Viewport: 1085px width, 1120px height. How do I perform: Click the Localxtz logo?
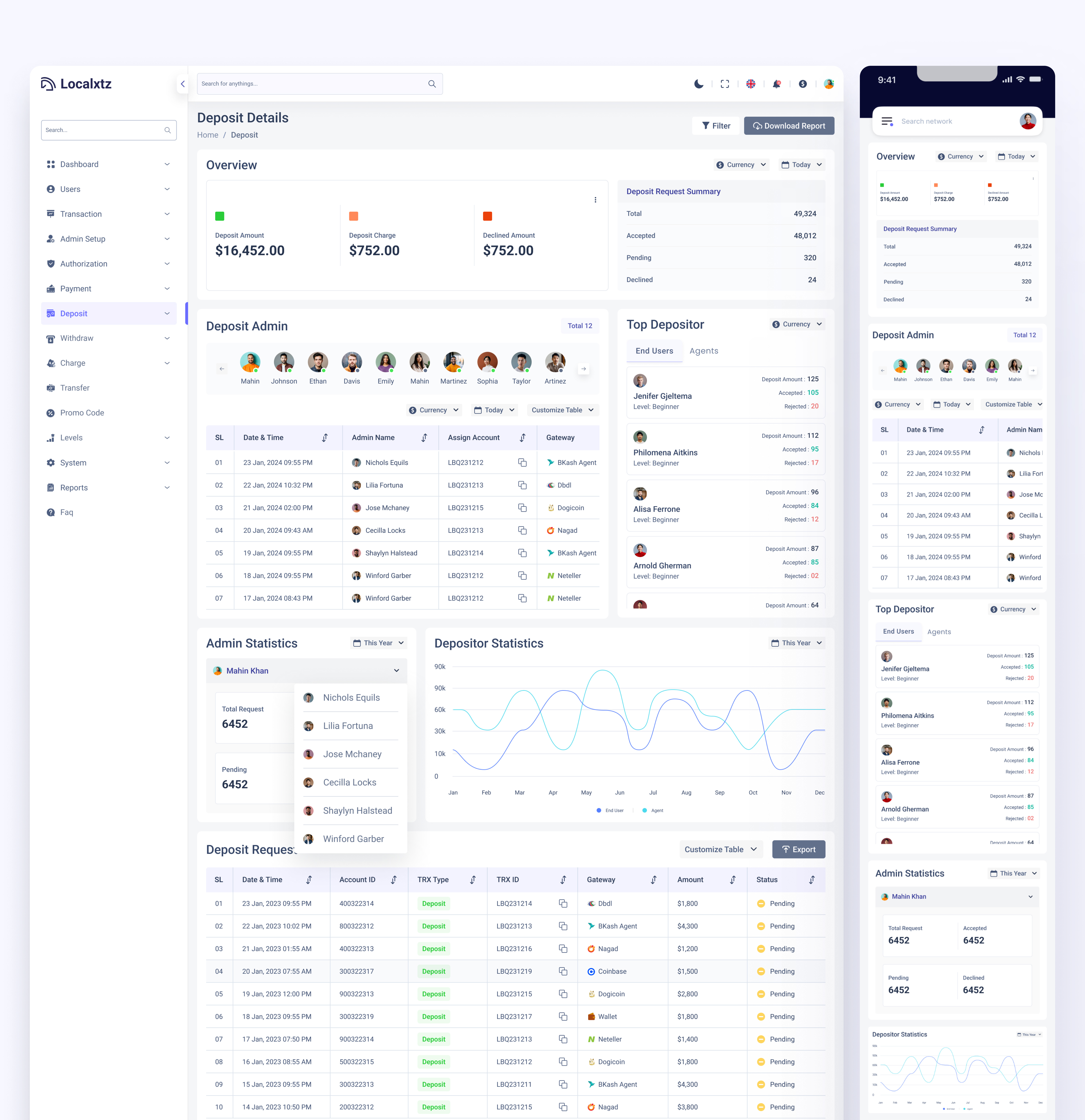tap(76, 84)
